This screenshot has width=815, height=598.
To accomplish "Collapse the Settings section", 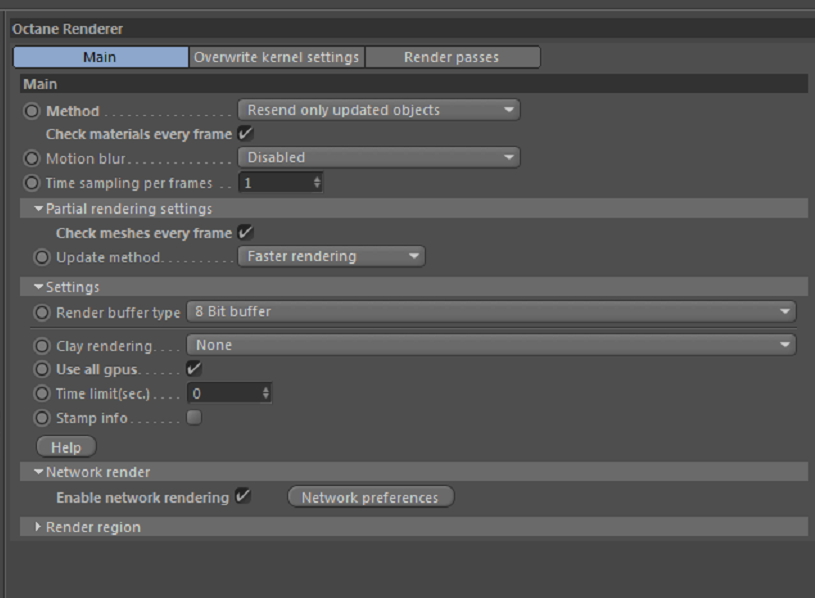I will tap(38, 287).
